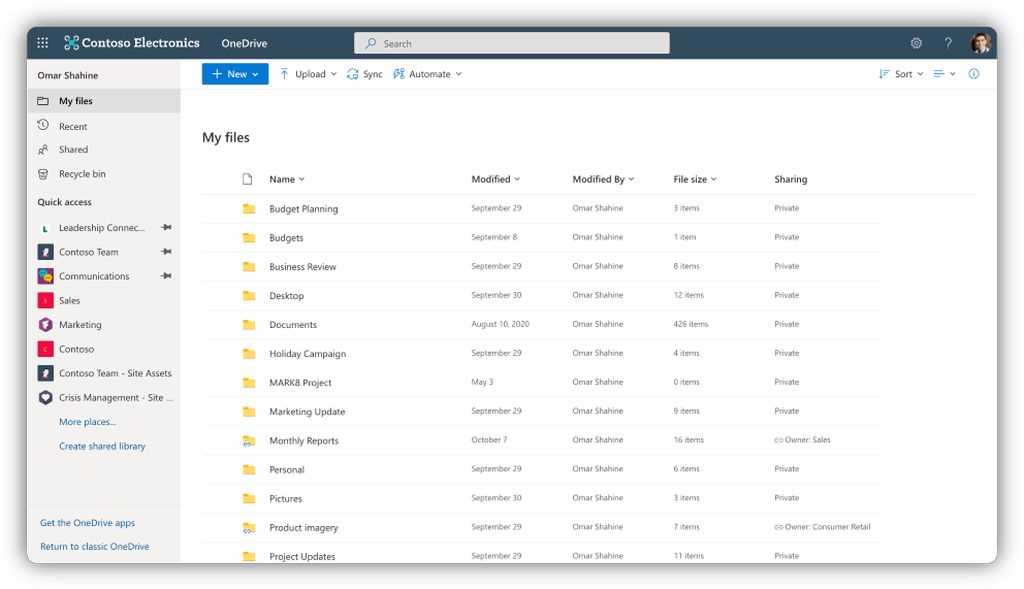Click Owner: Consumer Retail sharing status
Image resolution: width=1024 pixels, height=589 pixels.
(x=822, y=527)
